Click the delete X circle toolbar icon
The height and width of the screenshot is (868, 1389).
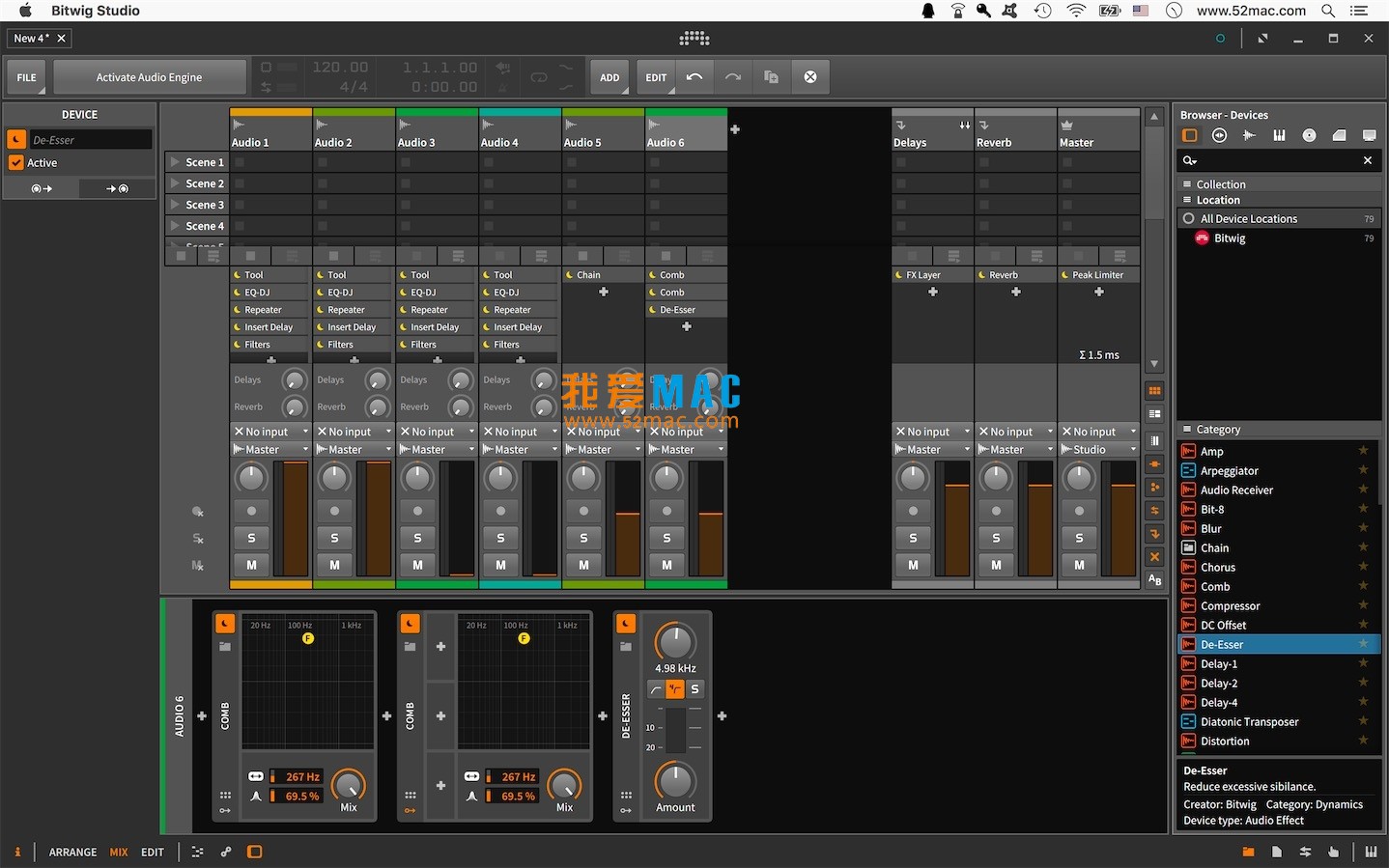810,77
